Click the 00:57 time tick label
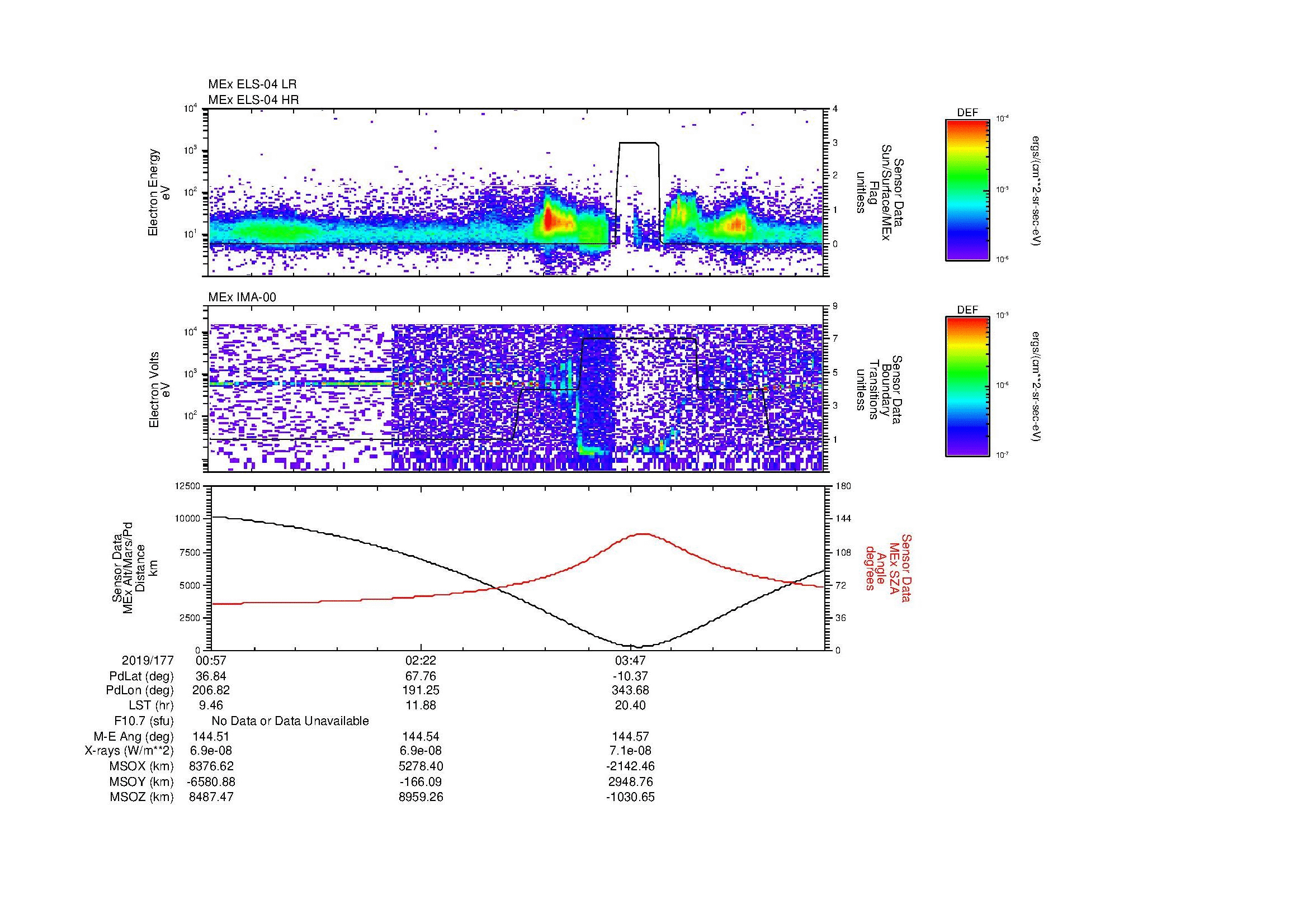This screenshot has height=924, width=1308. [x=211, y=661]
